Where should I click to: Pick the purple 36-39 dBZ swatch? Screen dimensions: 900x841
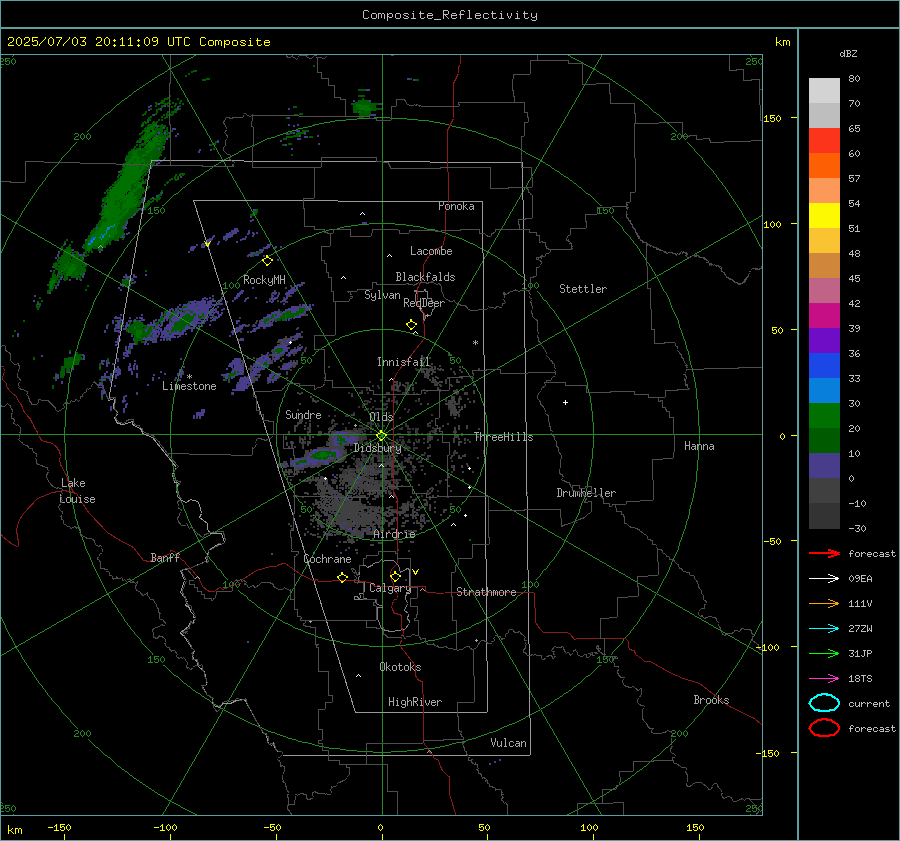[x=824, y=341]
